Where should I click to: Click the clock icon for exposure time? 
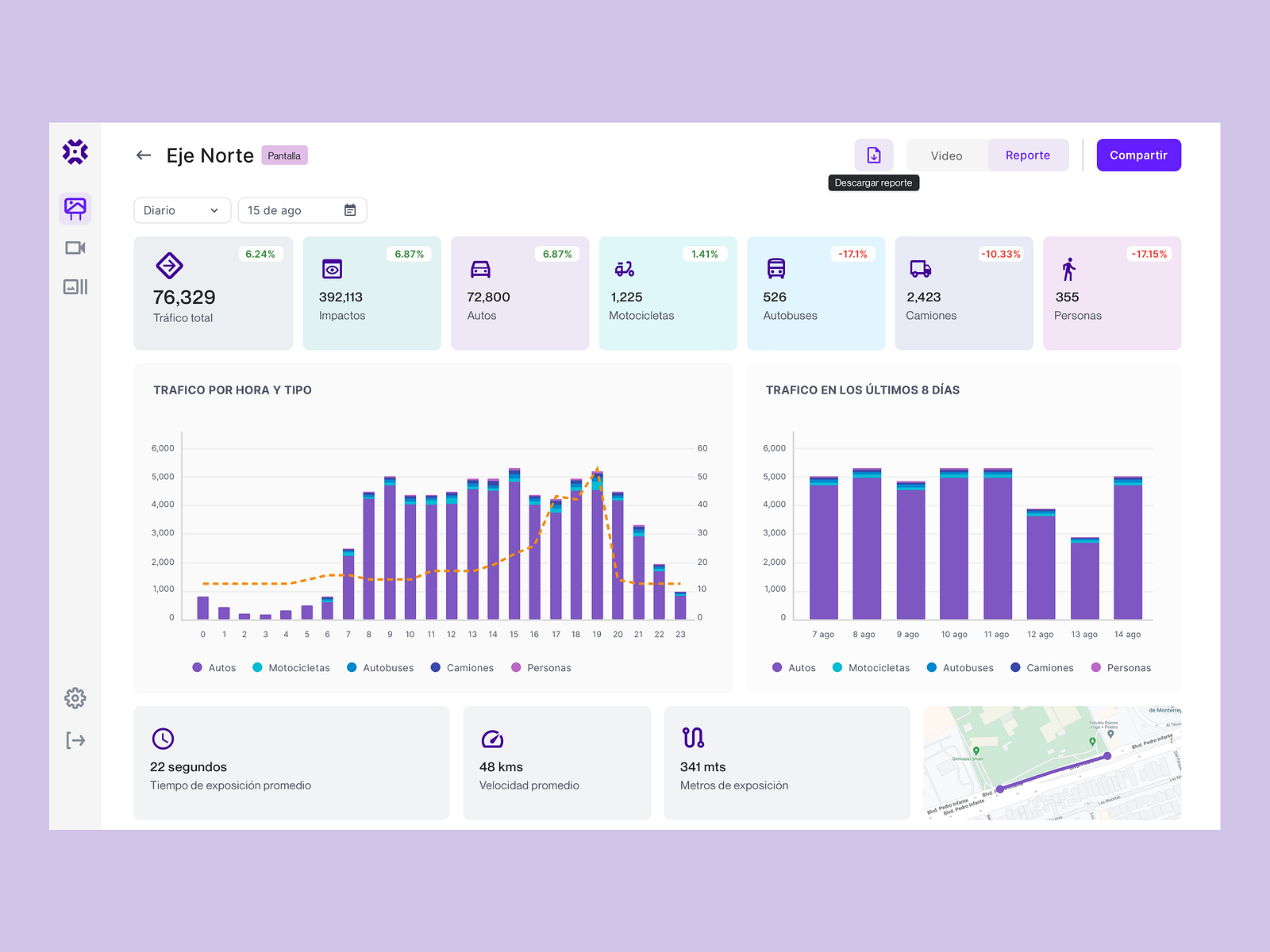163,739
